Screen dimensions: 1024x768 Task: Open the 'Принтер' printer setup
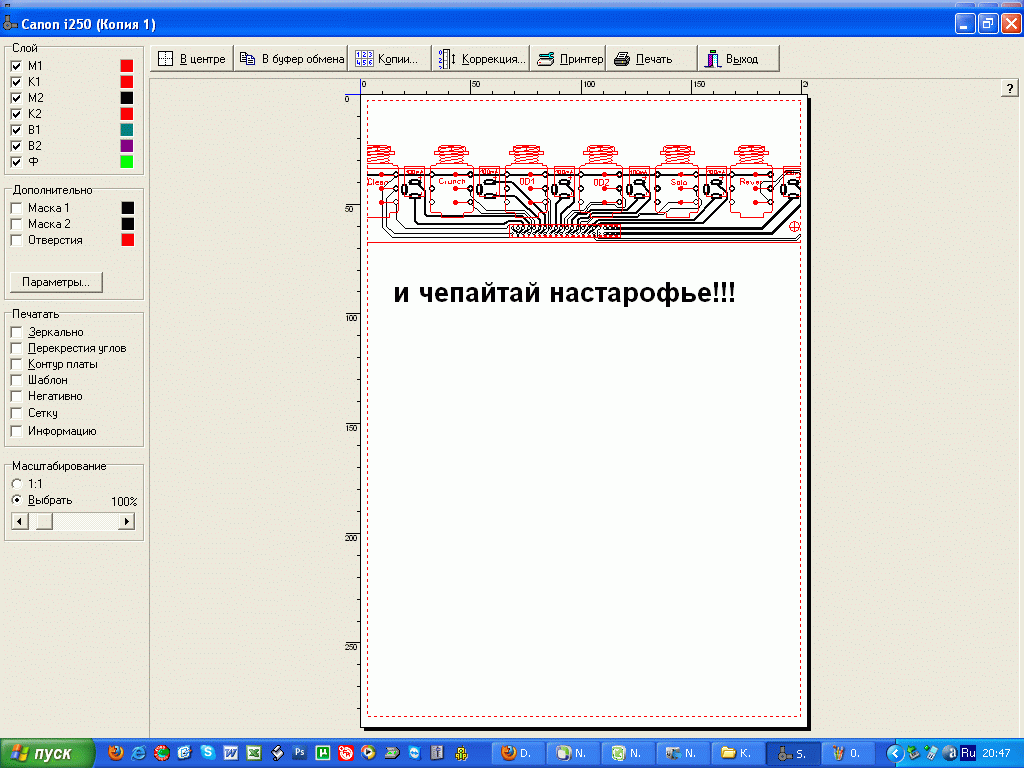tap(569, 59)
